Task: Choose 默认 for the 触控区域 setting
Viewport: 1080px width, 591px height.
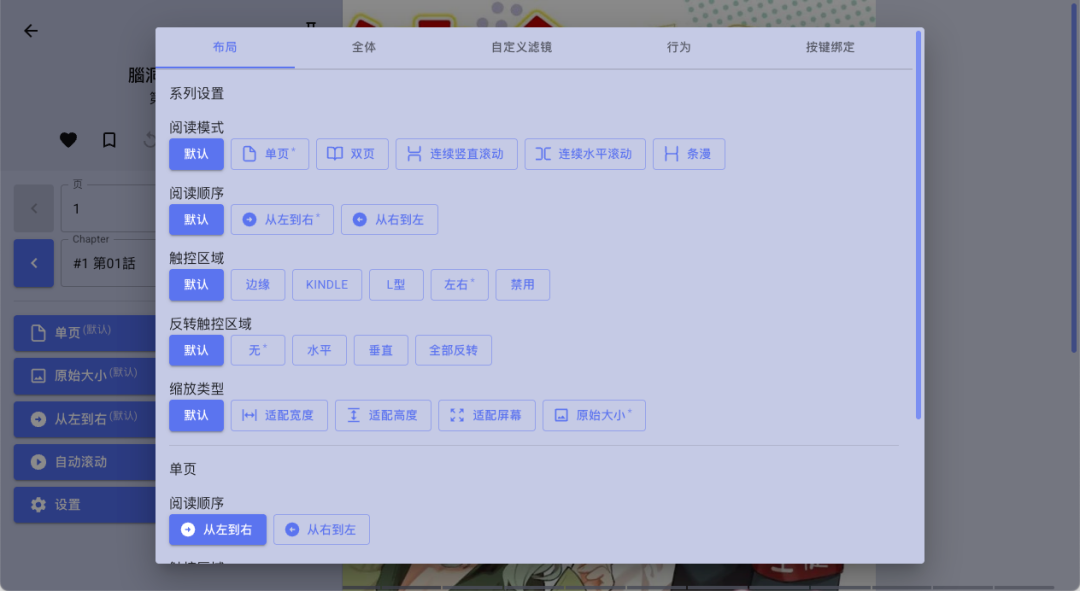Action: point(196,284)
